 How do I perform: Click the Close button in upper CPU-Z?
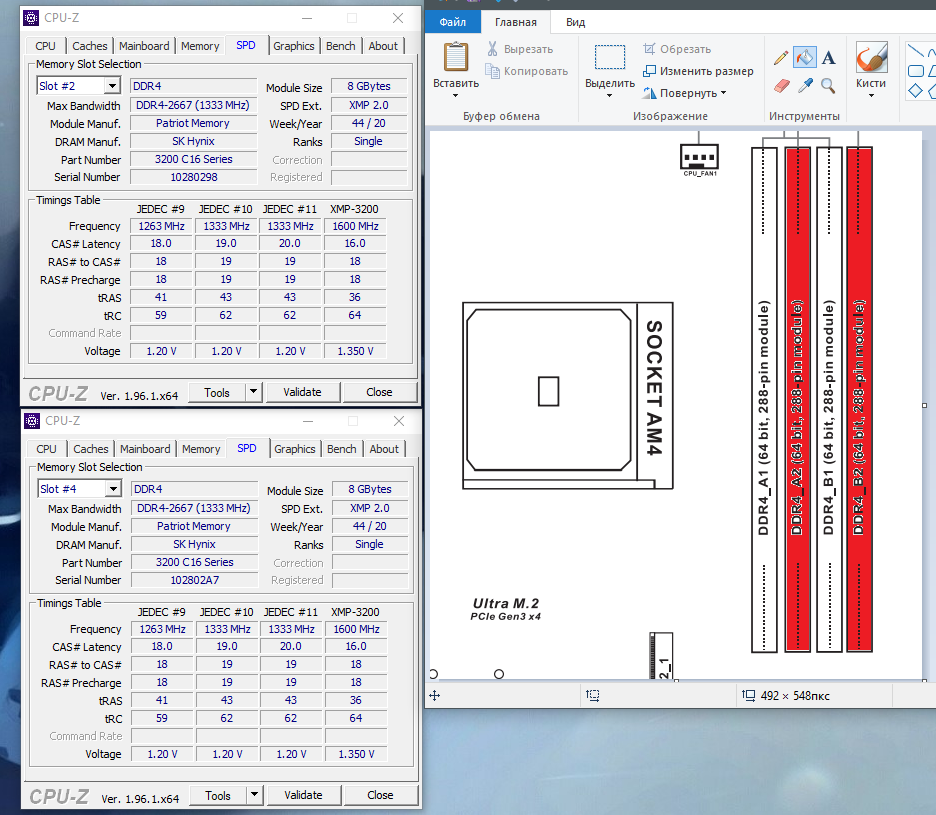tap(379, 392)
